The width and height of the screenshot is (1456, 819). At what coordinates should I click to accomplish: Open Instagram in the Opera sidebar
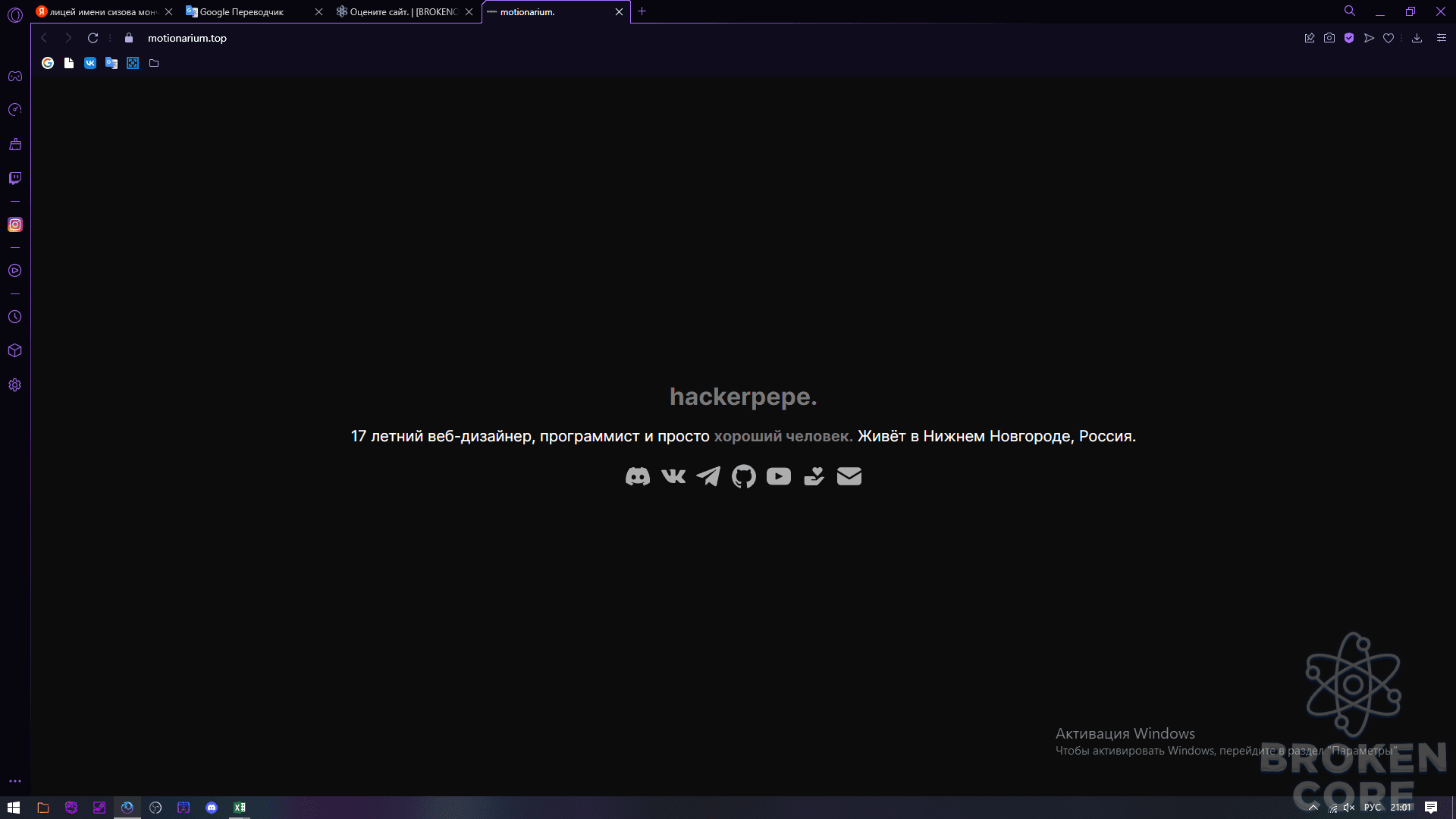[15, 224]
